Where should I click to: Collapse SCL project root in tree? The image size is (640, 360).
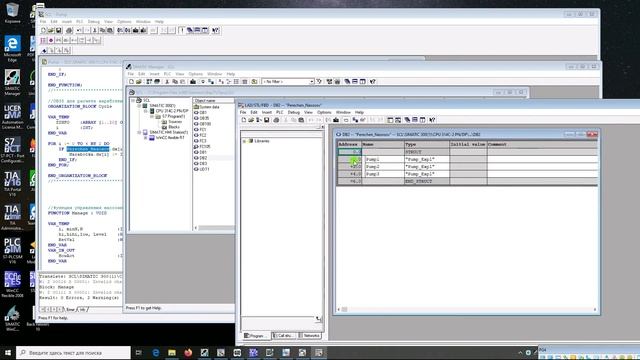[133, 100]
